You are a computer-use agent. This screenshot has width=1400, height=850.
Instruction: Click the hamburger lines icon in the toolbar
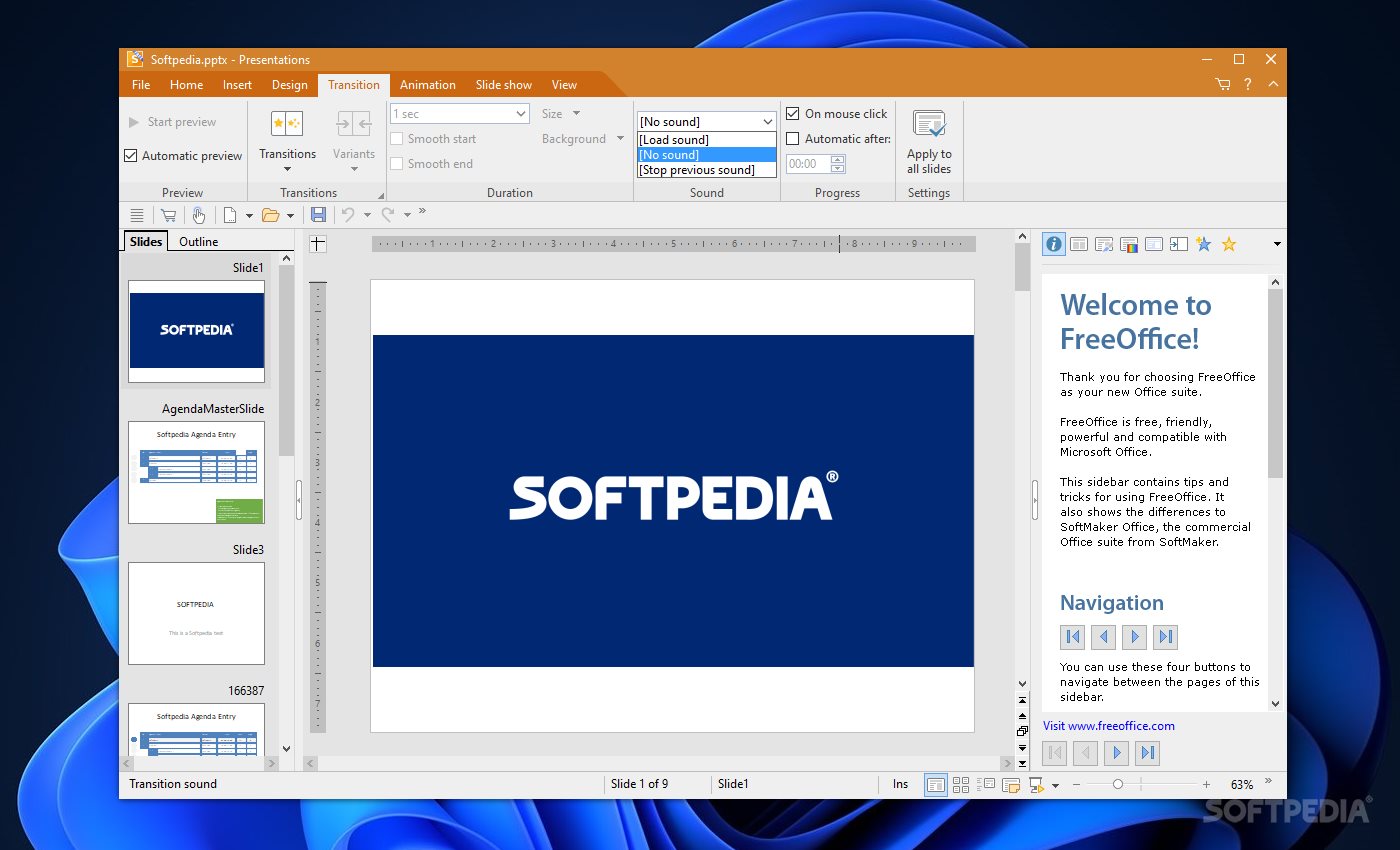[x=137, y=215]
